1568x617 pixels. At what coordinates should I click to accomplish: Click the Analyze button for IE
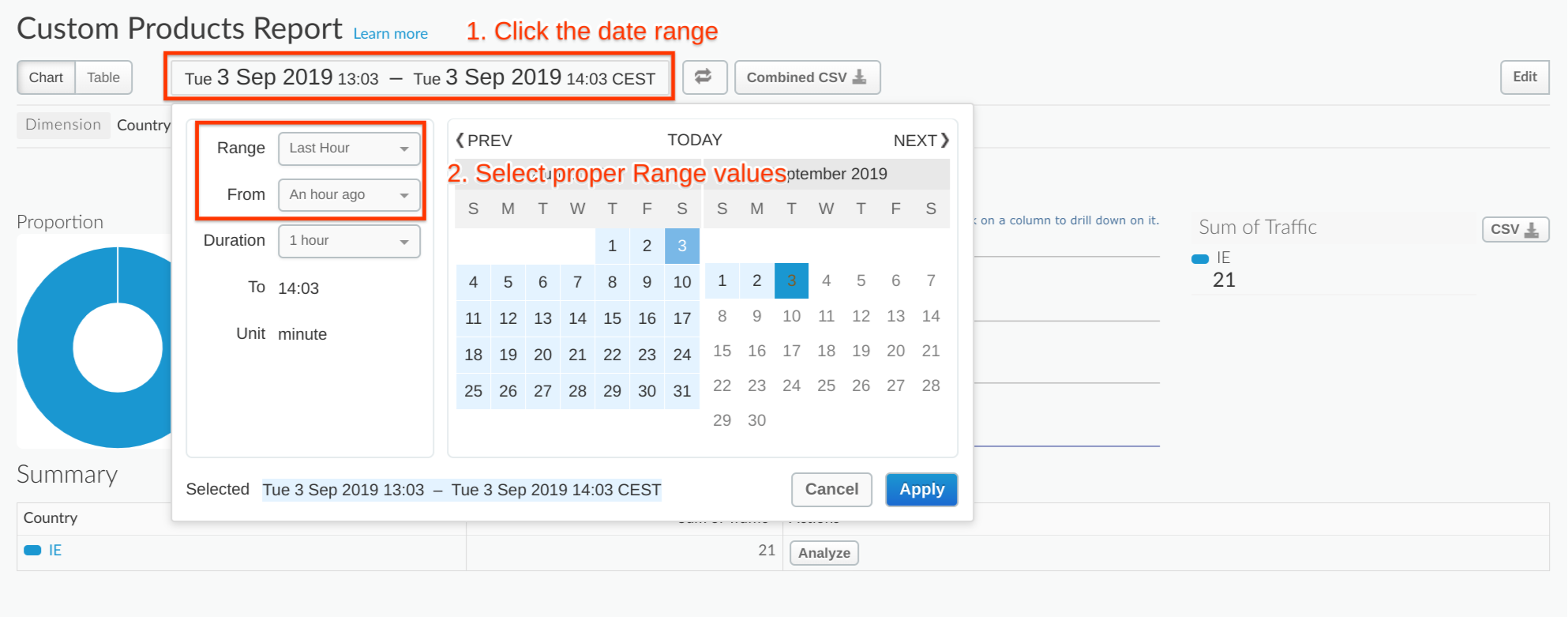pyautogui.click(x=824, y=553)
